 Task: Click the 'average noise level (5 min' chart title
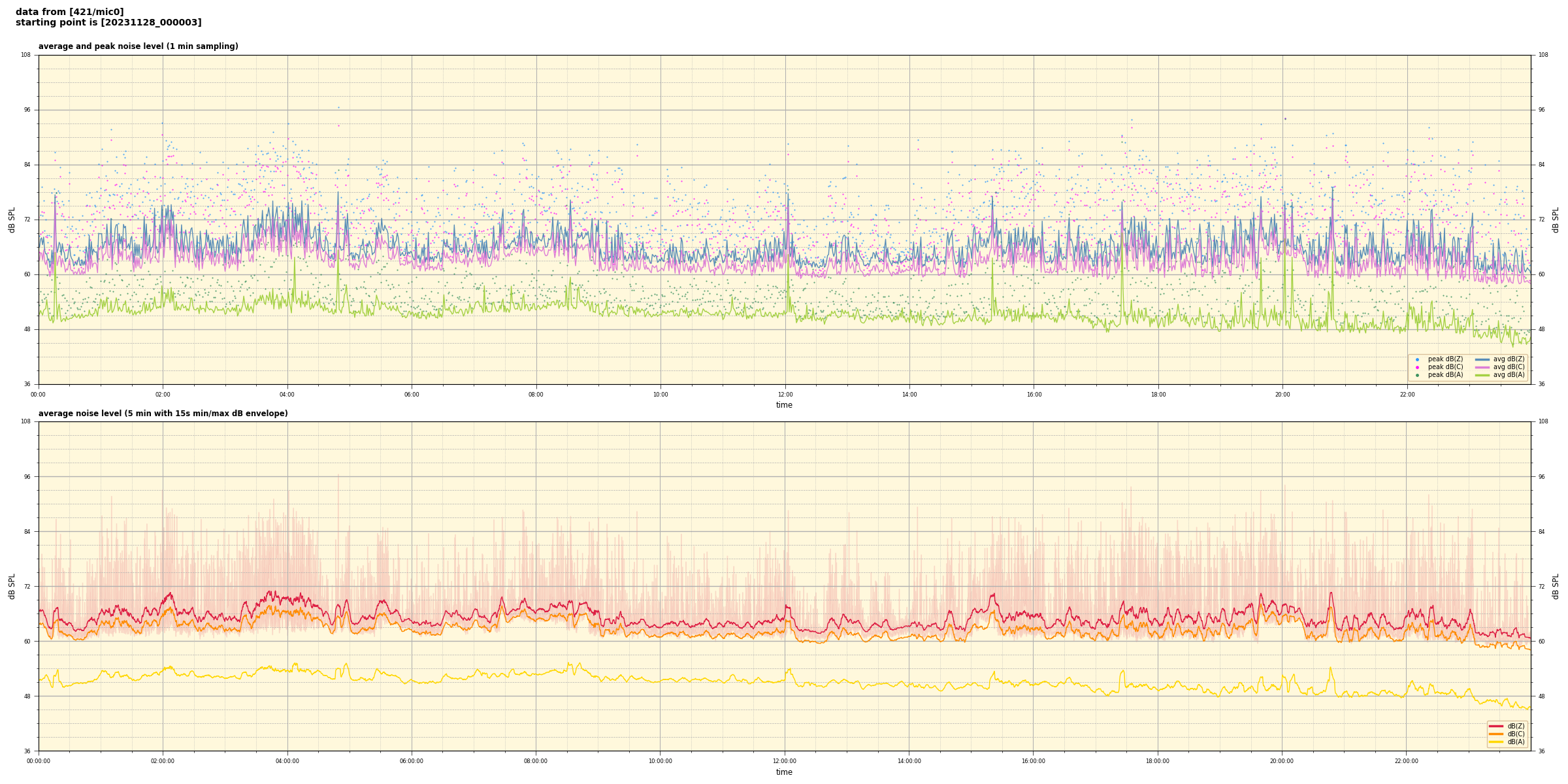point(163,414)
